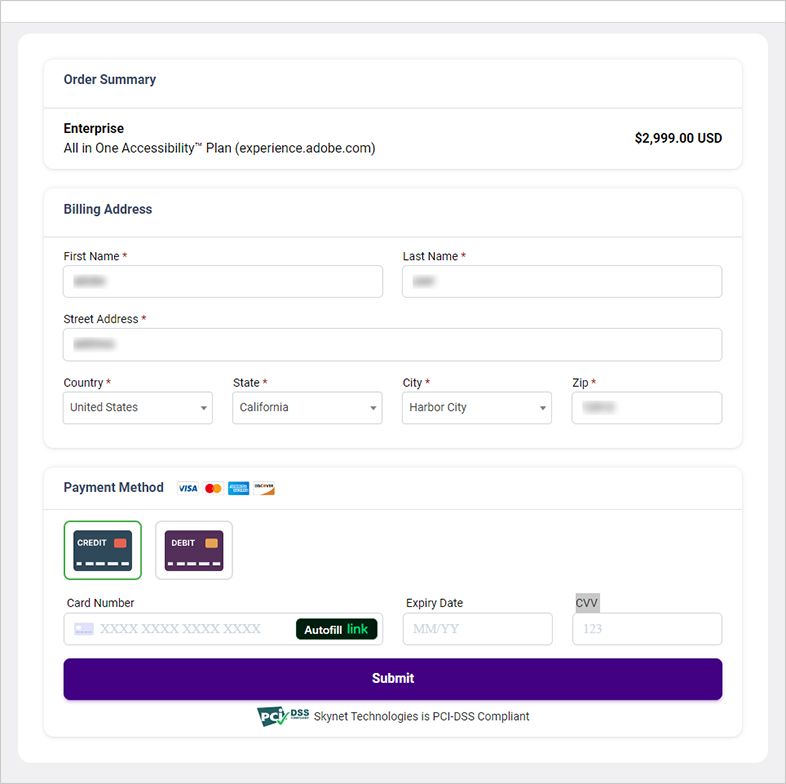Click the PCI DSS compliance badge
This screenshot has width=786, height=784.
tap(283, 716)
